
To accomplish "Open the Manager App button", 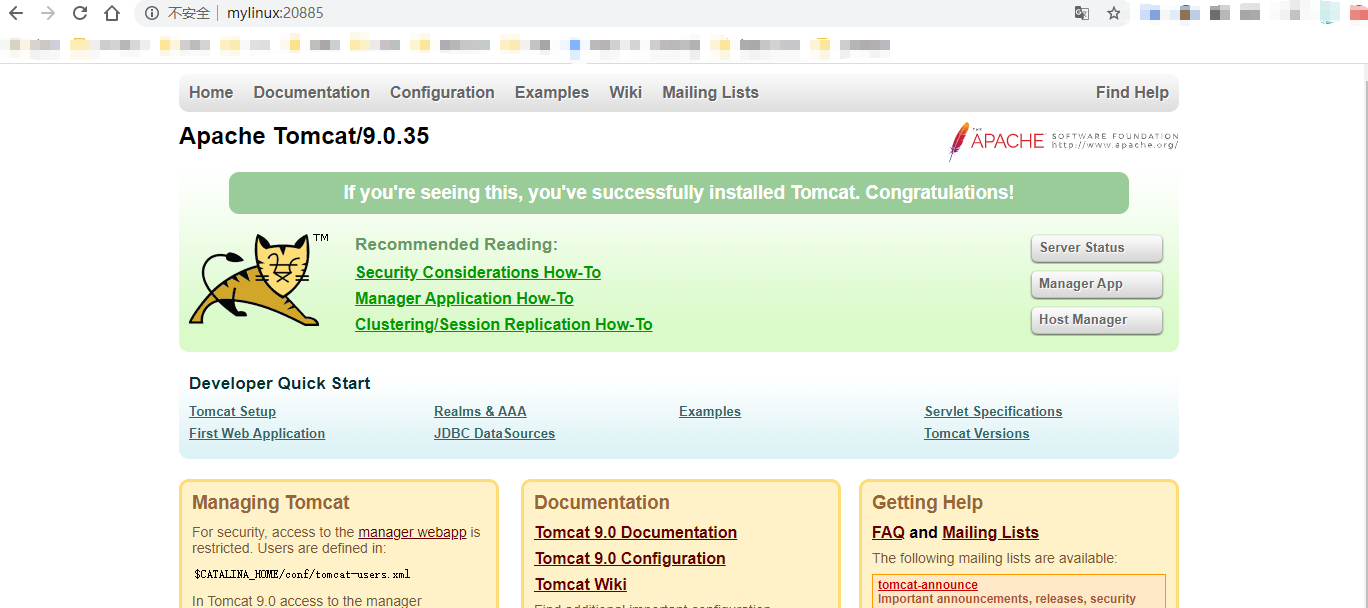I will click(x=1097, y=284).
